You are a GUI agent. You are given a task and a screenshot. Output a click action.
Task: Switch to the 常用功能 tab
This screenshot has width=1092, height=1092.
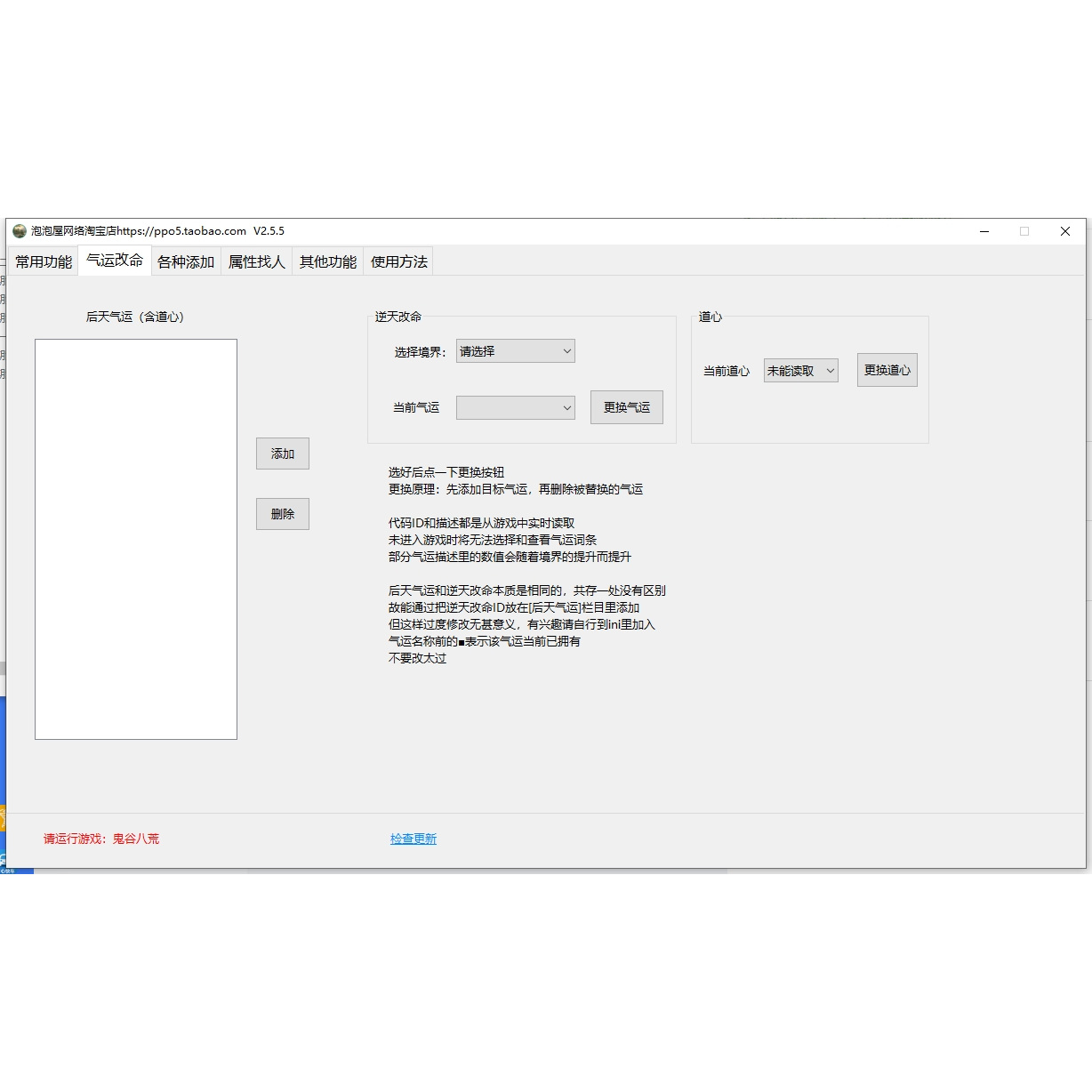[x=44, y=261]
